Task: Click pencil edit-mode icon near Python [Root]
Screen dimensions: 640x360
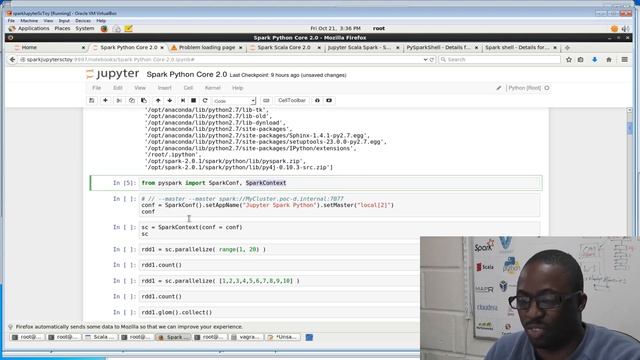Action: (499, 88)
